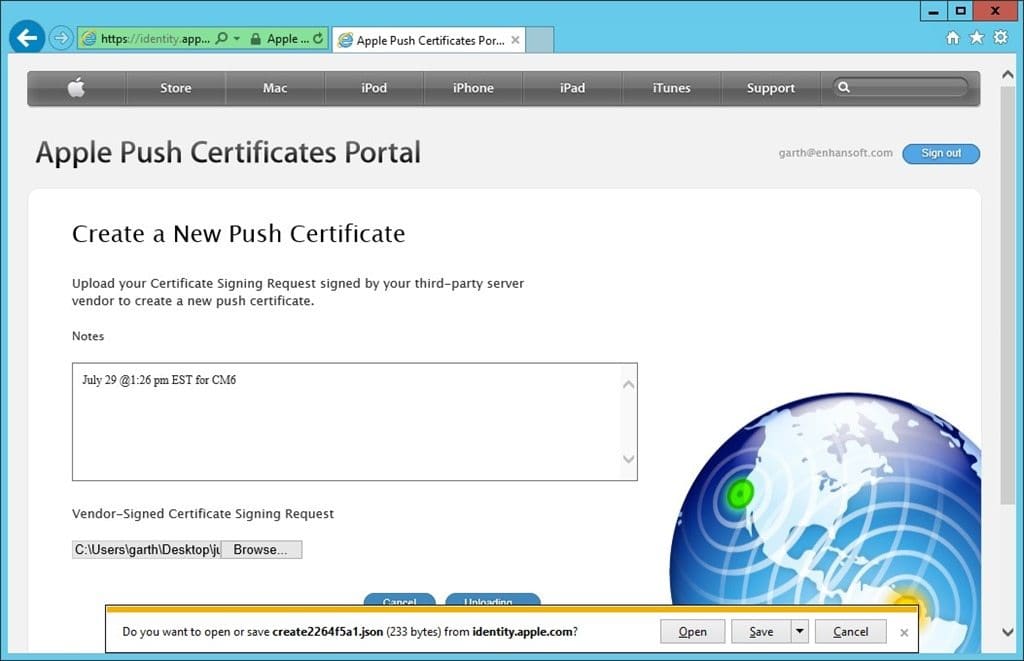Expand the Save options dropdown arrow
This screenshot has width=1024, height=661.
[800, 632]
